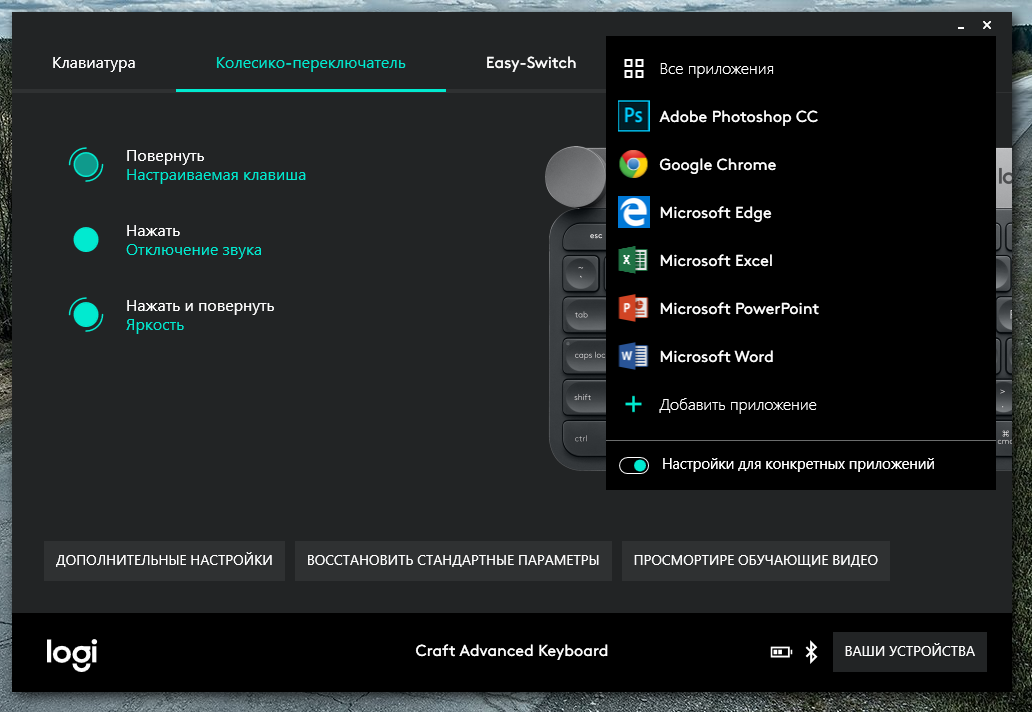Open Настраиваемая клавиша assignment
Viewport: 1032px width, 712px height.
click(x=216, y=175)
